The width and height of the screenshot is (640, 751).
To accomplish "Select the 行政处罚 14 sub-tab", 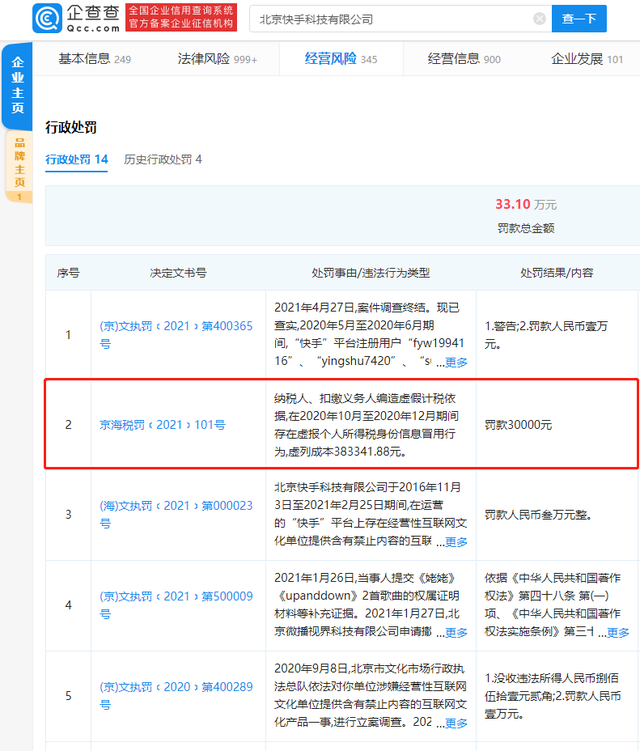I will pos(77,159).
